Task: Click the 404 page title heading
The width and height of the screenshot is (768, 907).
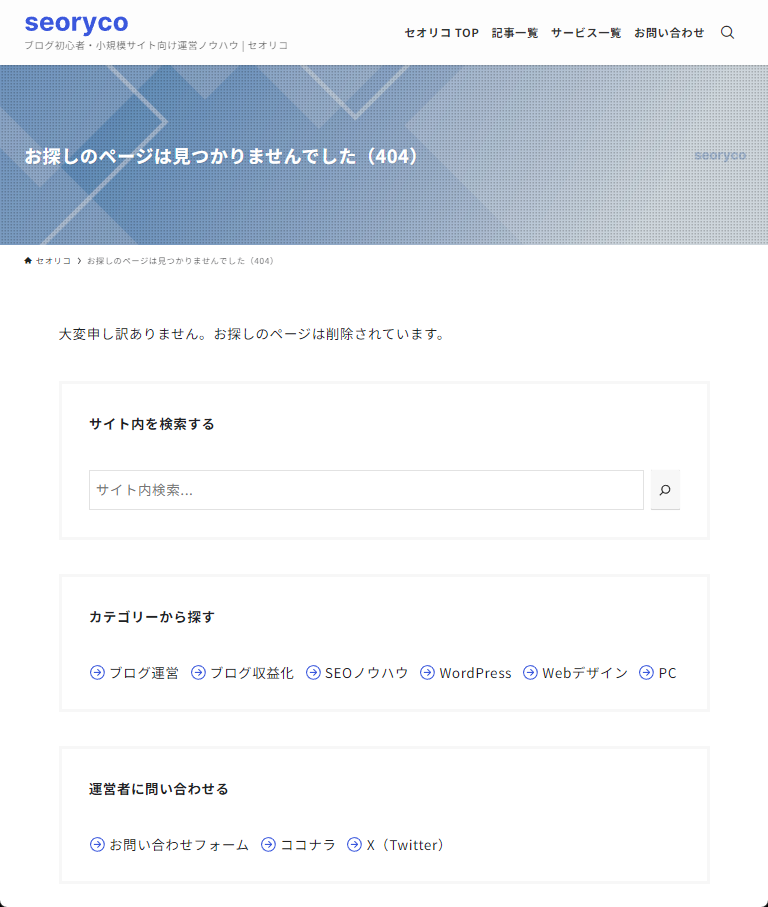Action: [220, 156]
